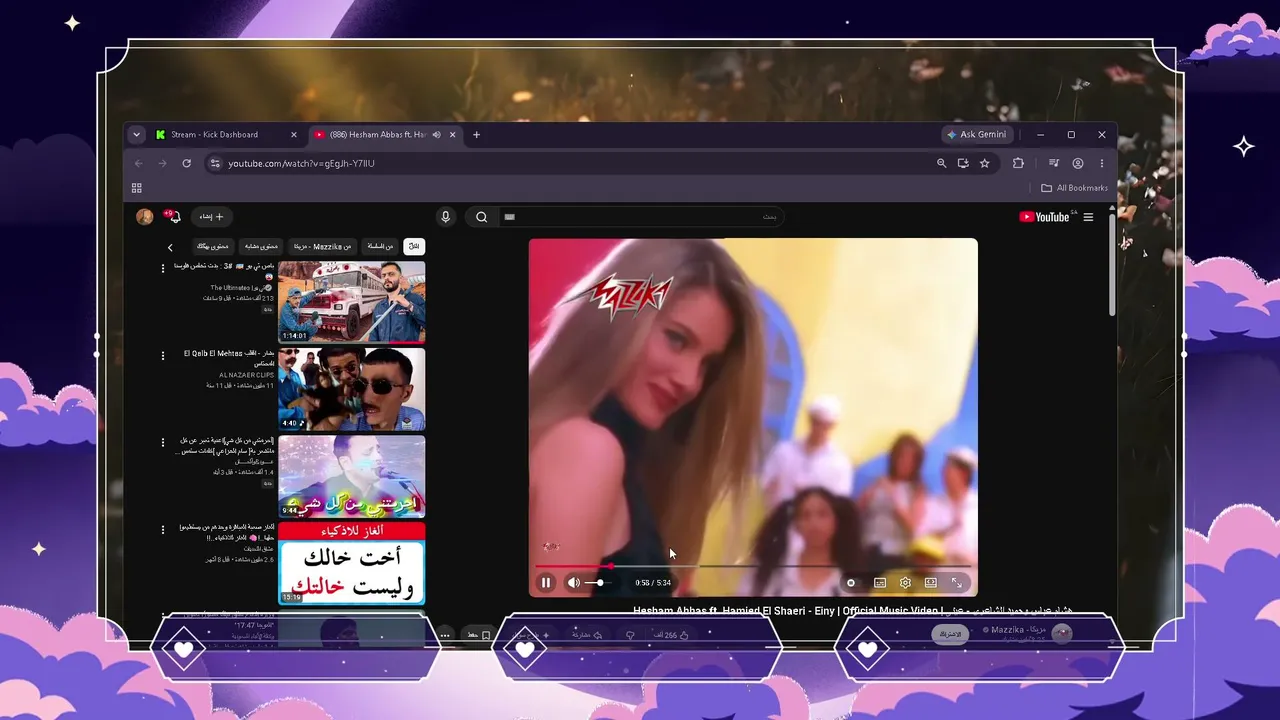Open the tab search dropdown in Chrome
This screenshot has width=1280, height=720.
[136, 135]
